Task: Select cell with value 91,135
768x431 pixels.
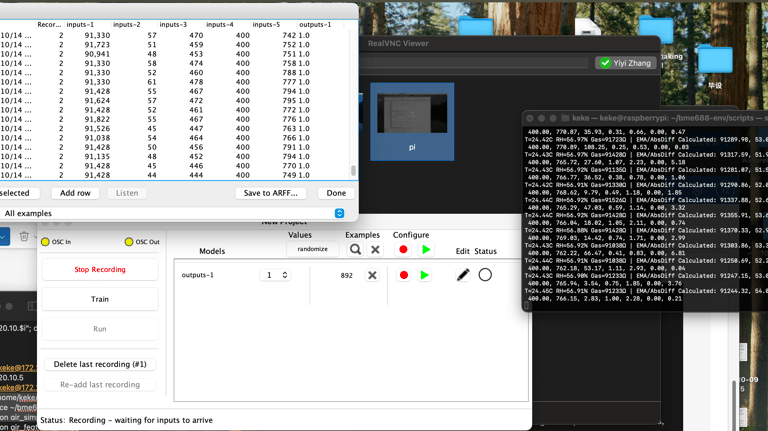Action: 97,156
